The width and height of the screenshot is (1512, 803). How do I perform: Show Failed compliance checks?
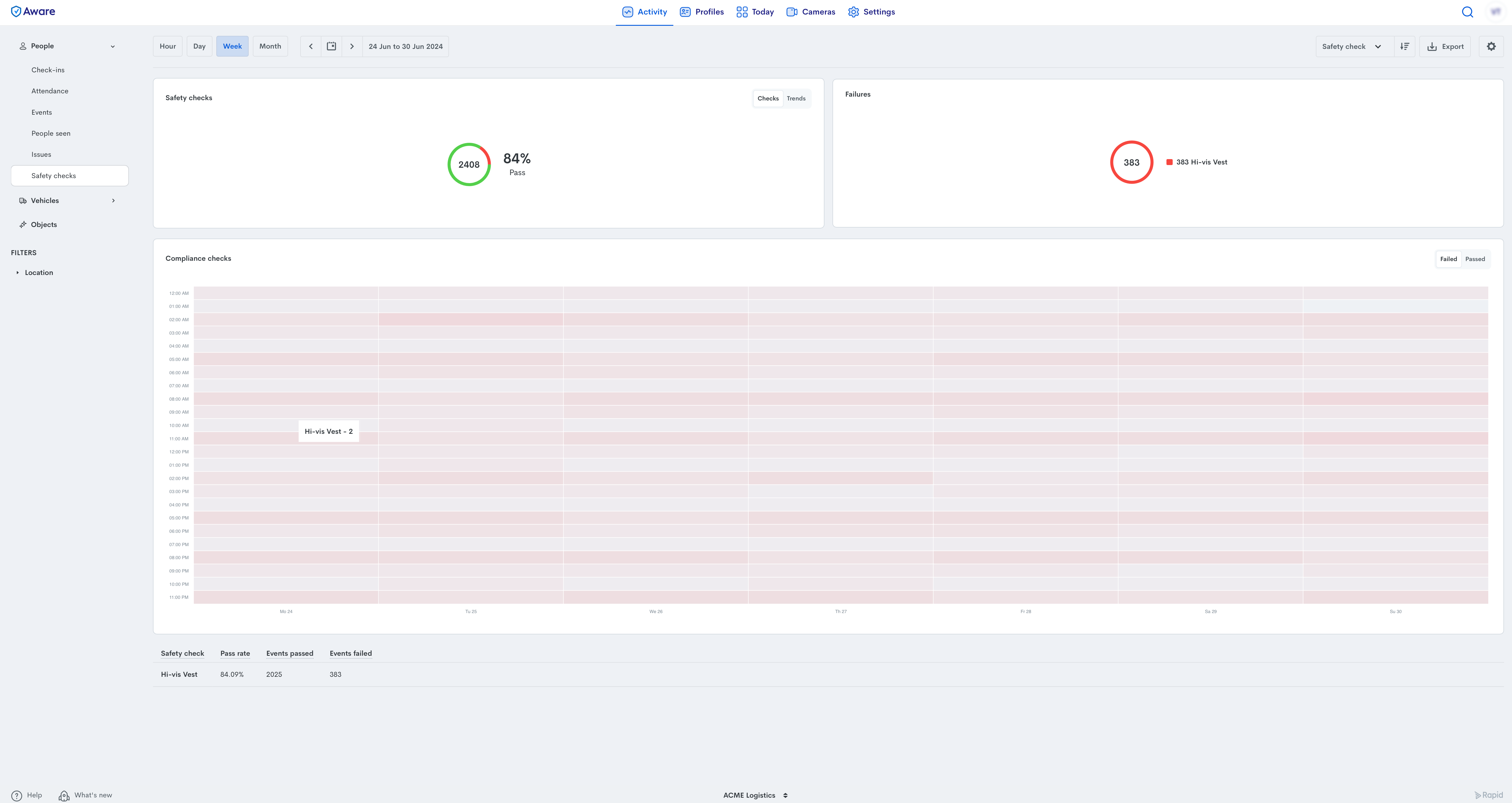[x=1449, y=259]
